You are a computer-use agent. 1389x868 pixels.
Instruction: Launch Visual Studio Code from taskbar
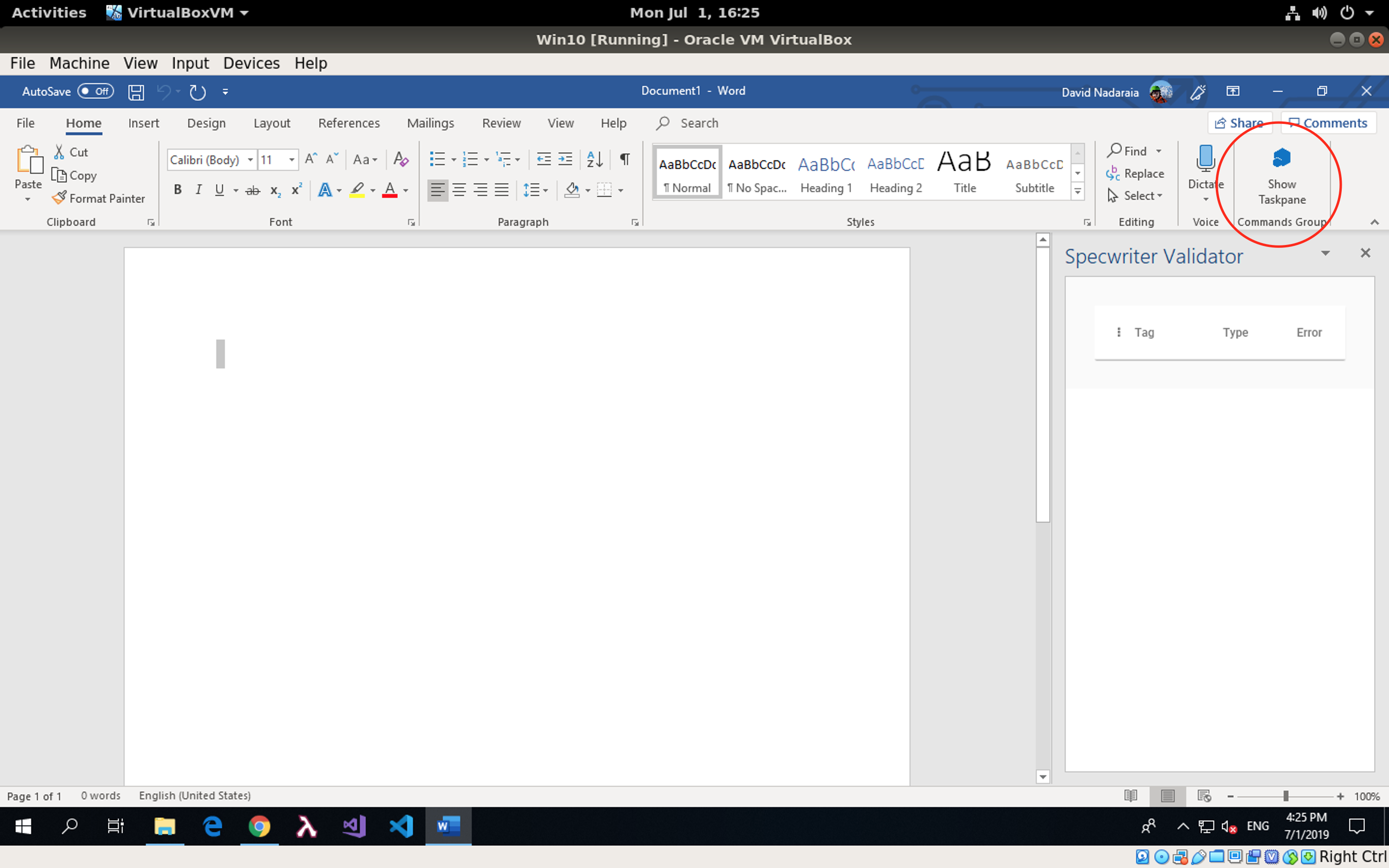[401, 827]
